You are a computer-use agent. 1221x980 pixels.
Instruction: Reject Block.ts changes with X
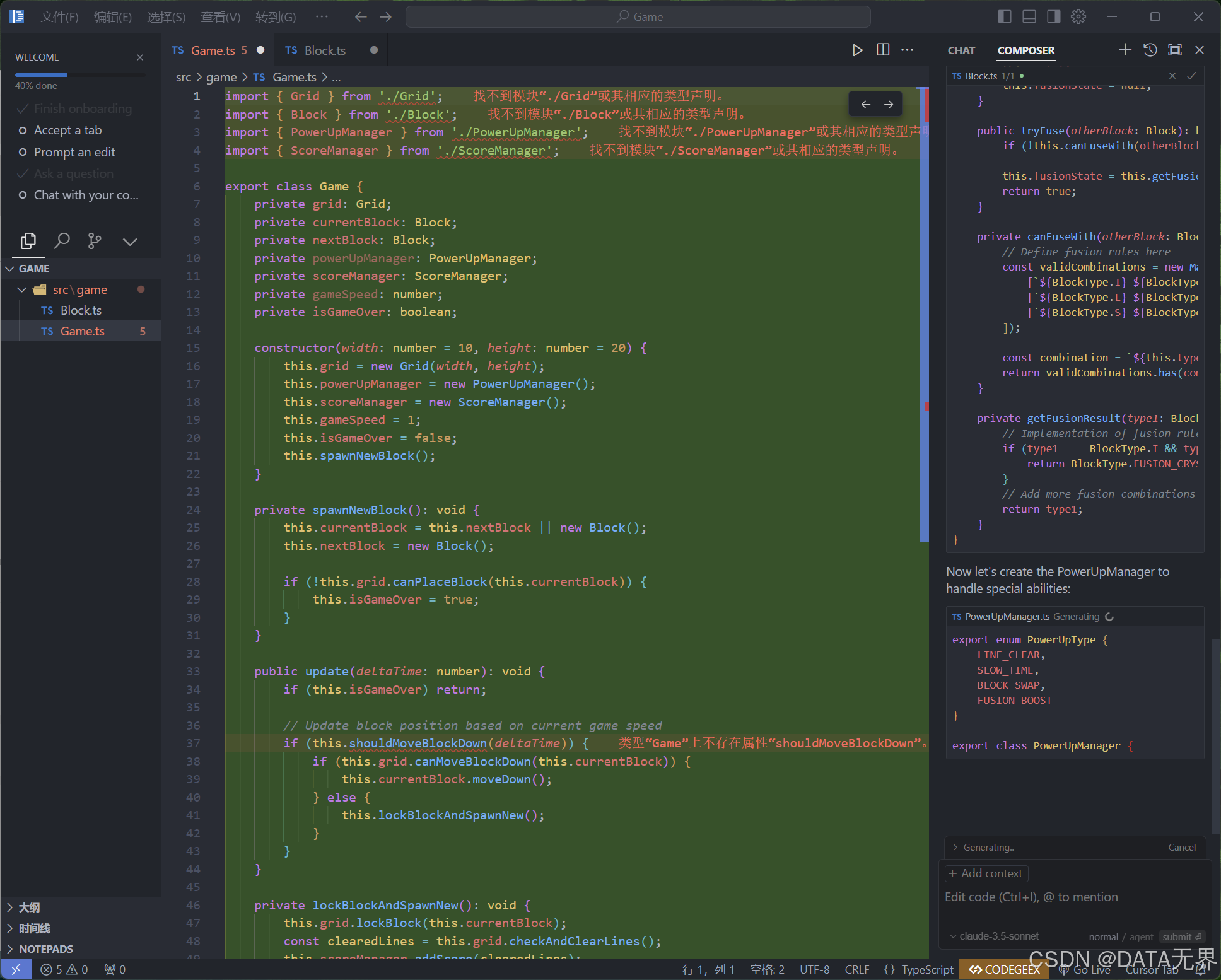click(x=1172, y=76)
